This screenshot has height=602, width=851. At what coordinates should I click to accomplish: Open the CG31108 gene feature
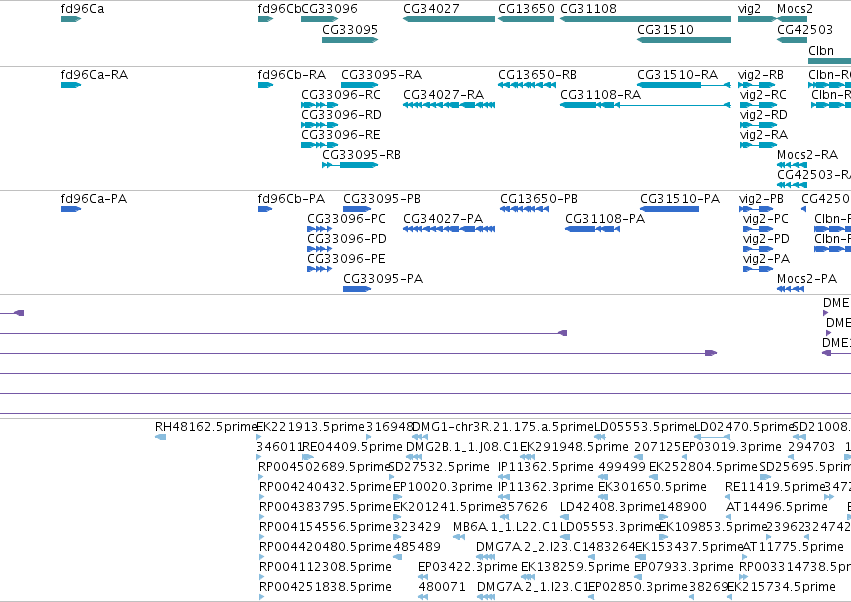(x=645, y=19)
